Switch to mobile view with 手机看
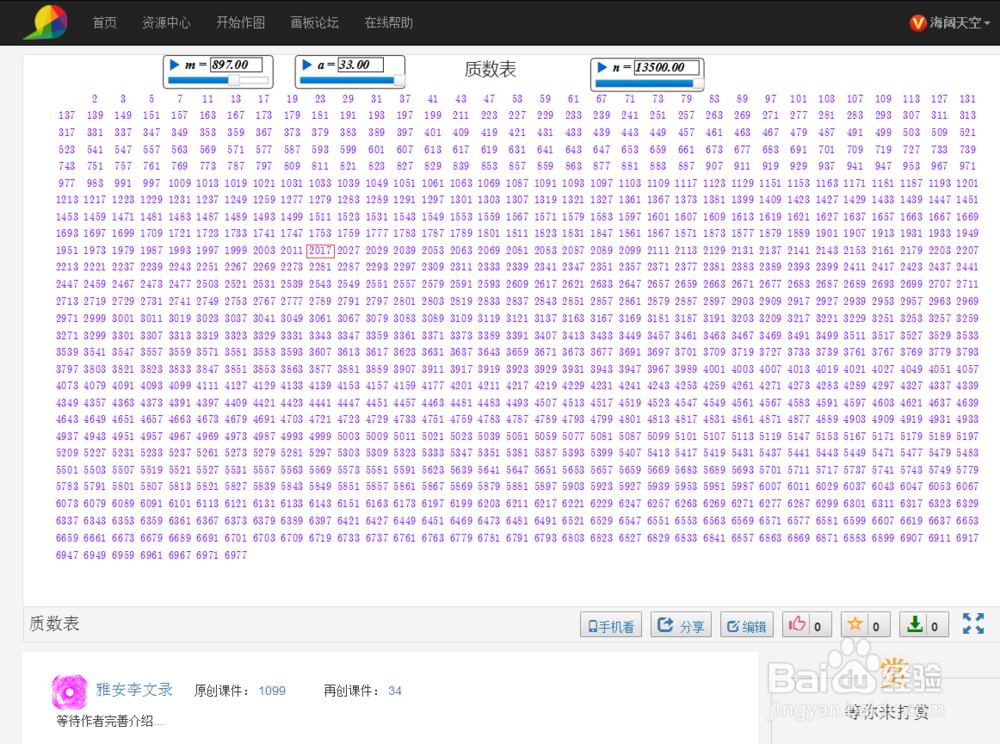The width and height of the screenshot is (1000, 744). coord(611,623)
